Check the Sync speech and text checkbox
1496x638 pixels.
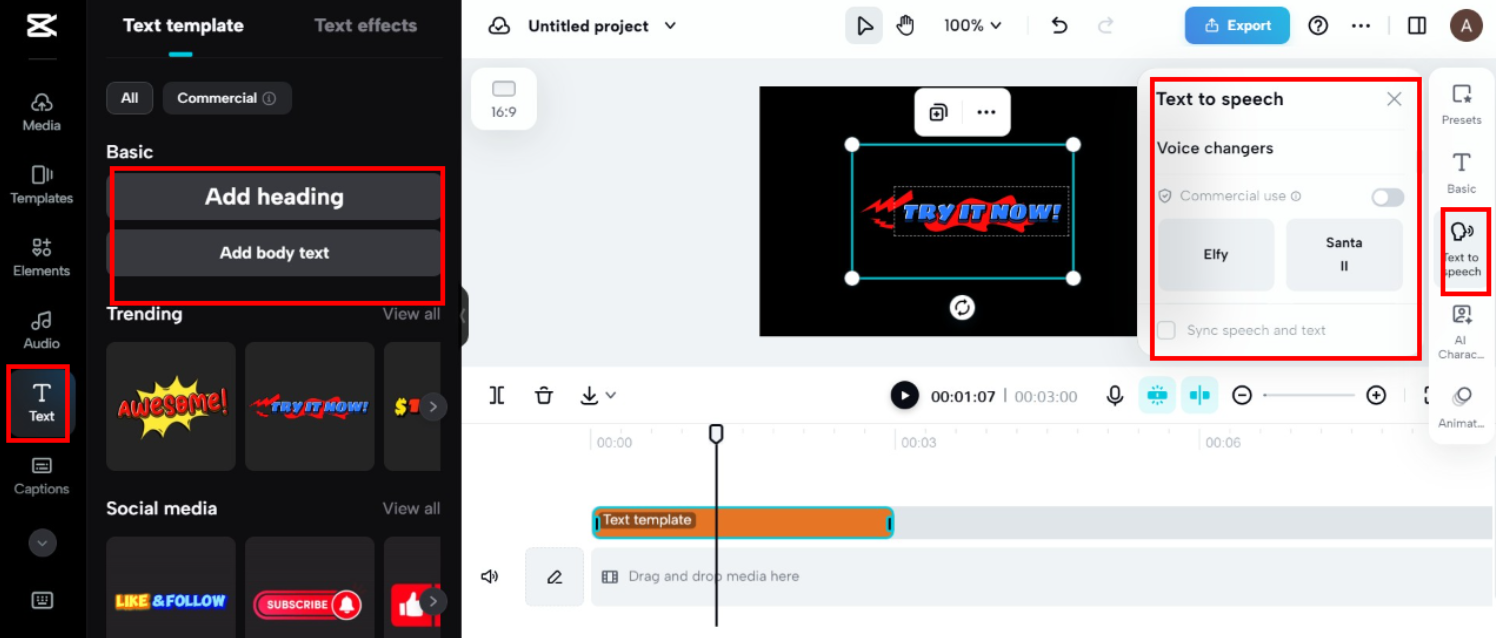click(x=1165, y=330)
